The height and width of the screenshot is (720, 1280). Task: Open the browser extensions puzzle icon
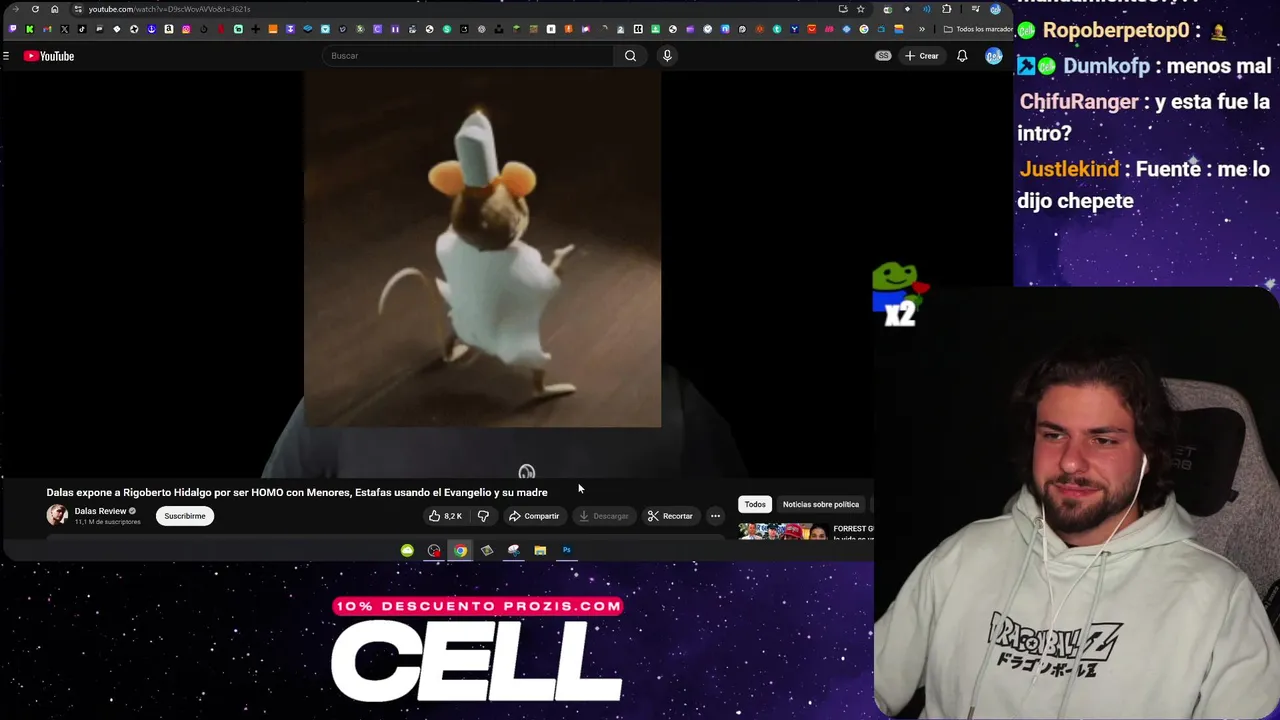pos(947,9)
